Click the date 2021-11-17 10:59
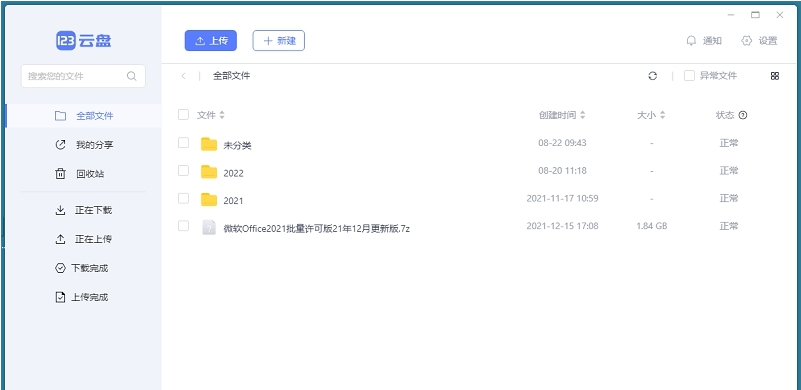 coord(562,198)
